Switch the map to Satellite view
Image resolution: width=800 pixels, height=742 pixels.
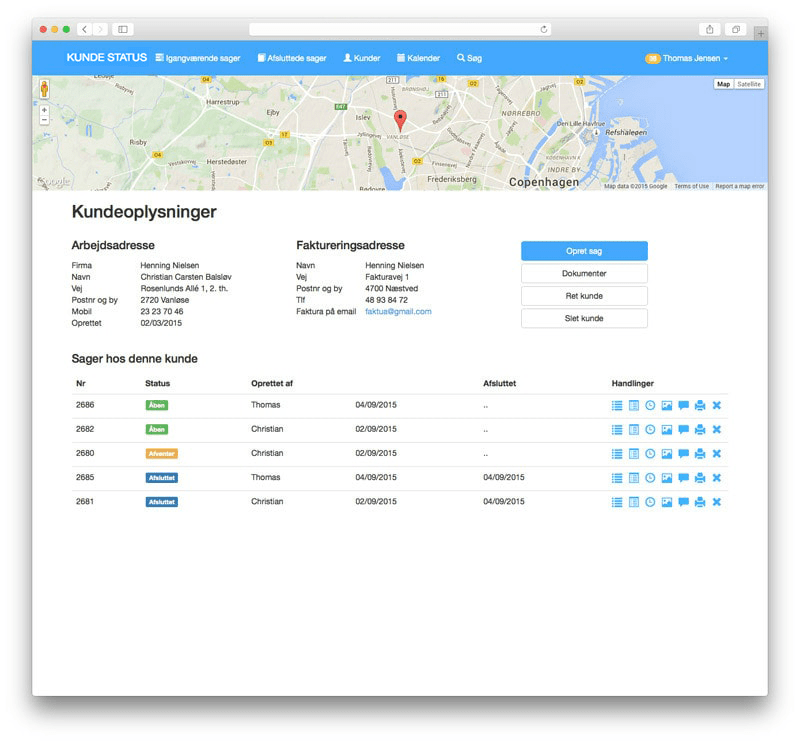point(749,84)
